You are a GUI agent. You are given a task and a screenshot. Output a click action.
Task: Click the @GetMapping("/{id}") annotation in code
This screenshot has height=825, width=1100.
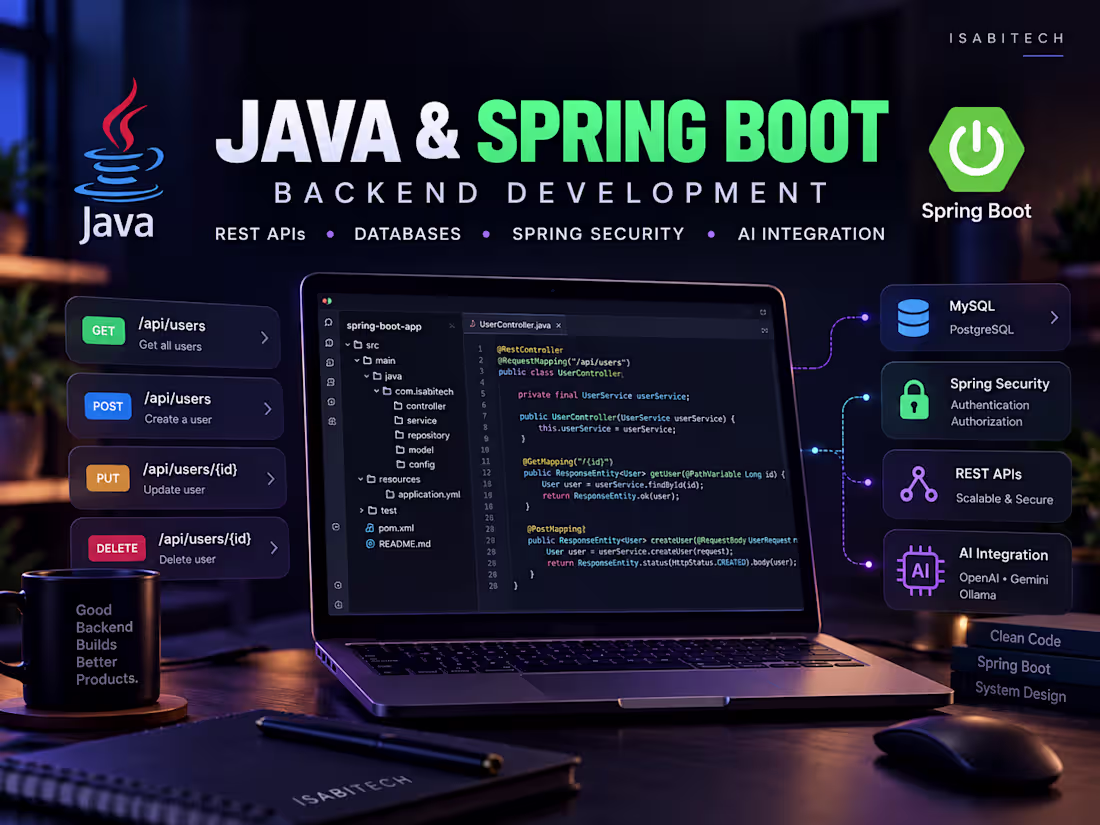point(568,462)
